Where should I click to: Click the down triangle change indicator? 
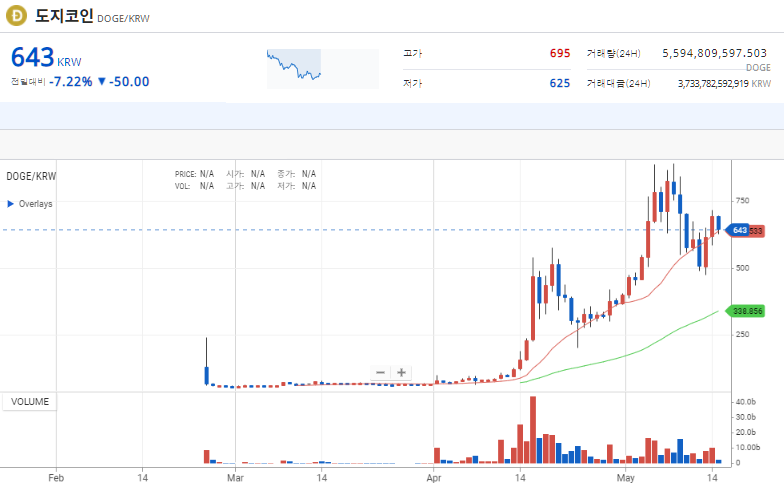(x=102, y=82)
